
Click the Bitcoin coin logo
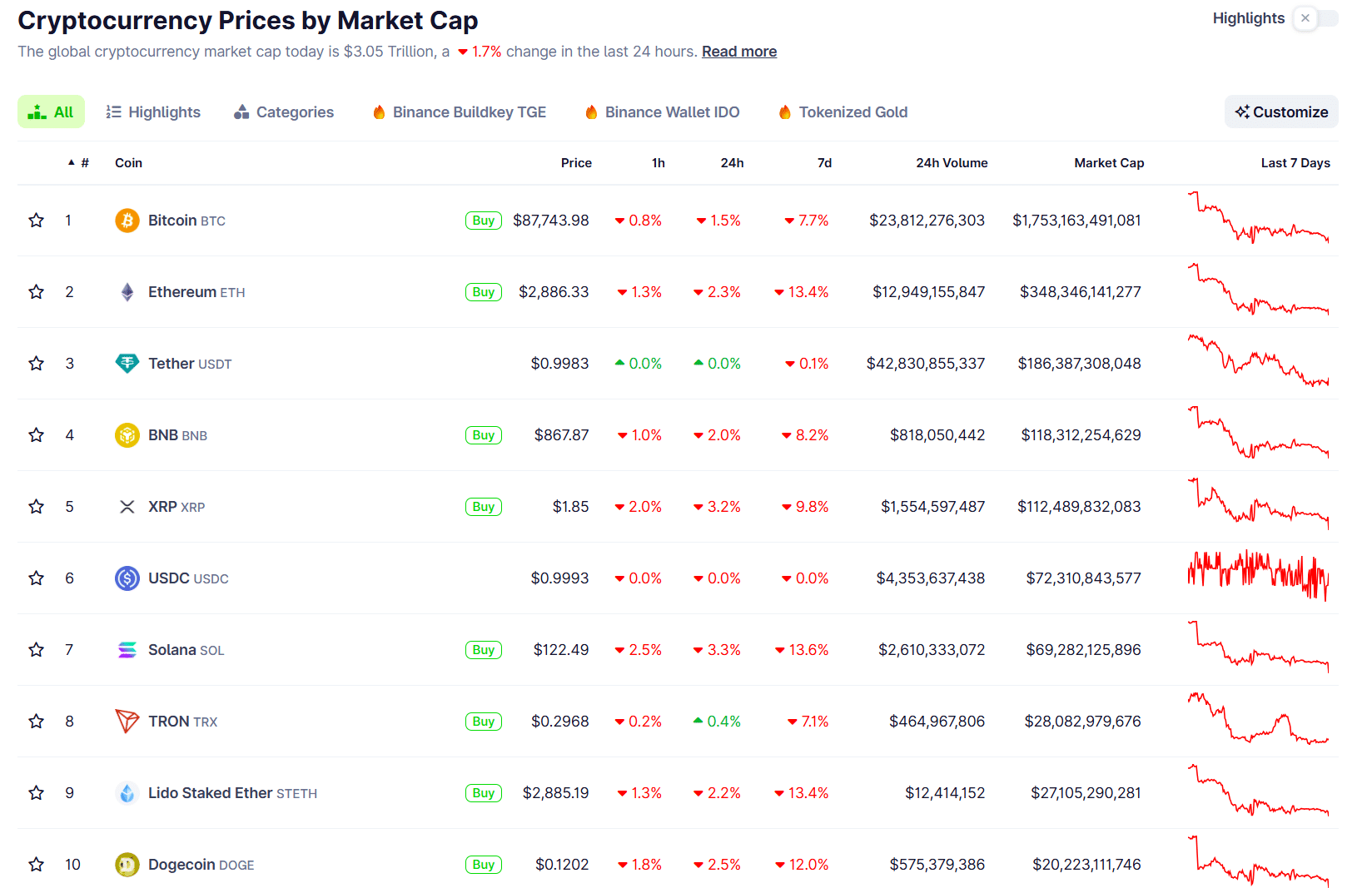click(x=127, y=220)
